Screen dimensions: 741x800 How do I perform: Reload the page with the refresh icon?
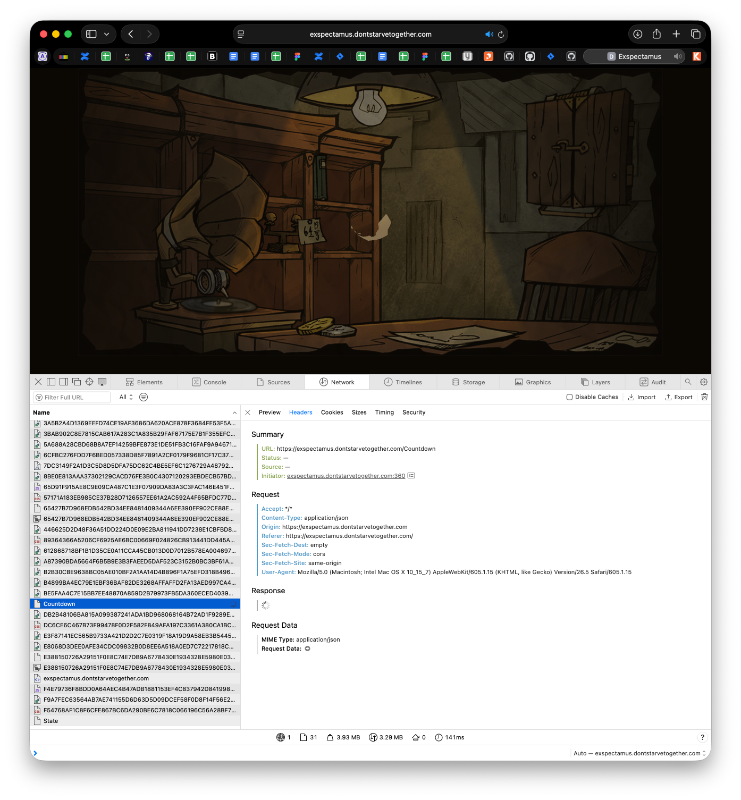[501, 34]
